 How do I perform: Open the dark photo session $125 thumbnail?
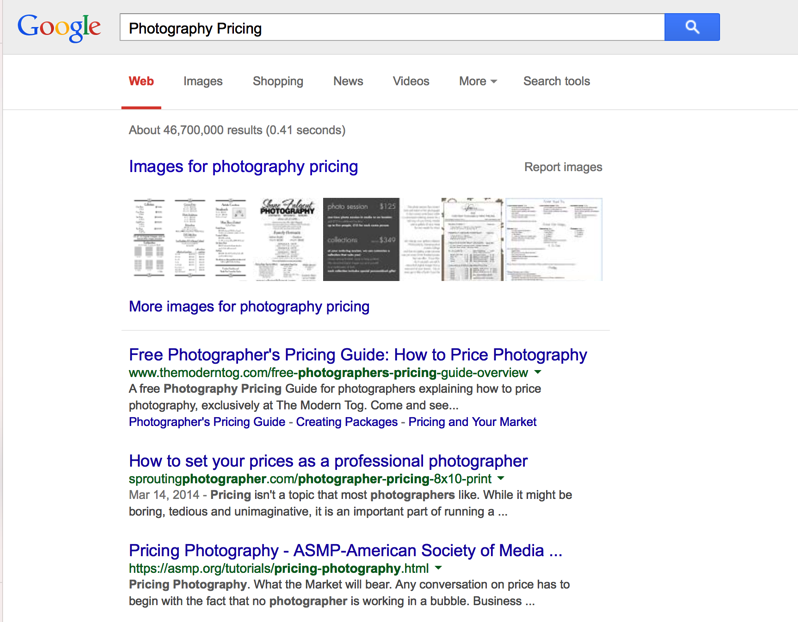(x=361, y=239)
